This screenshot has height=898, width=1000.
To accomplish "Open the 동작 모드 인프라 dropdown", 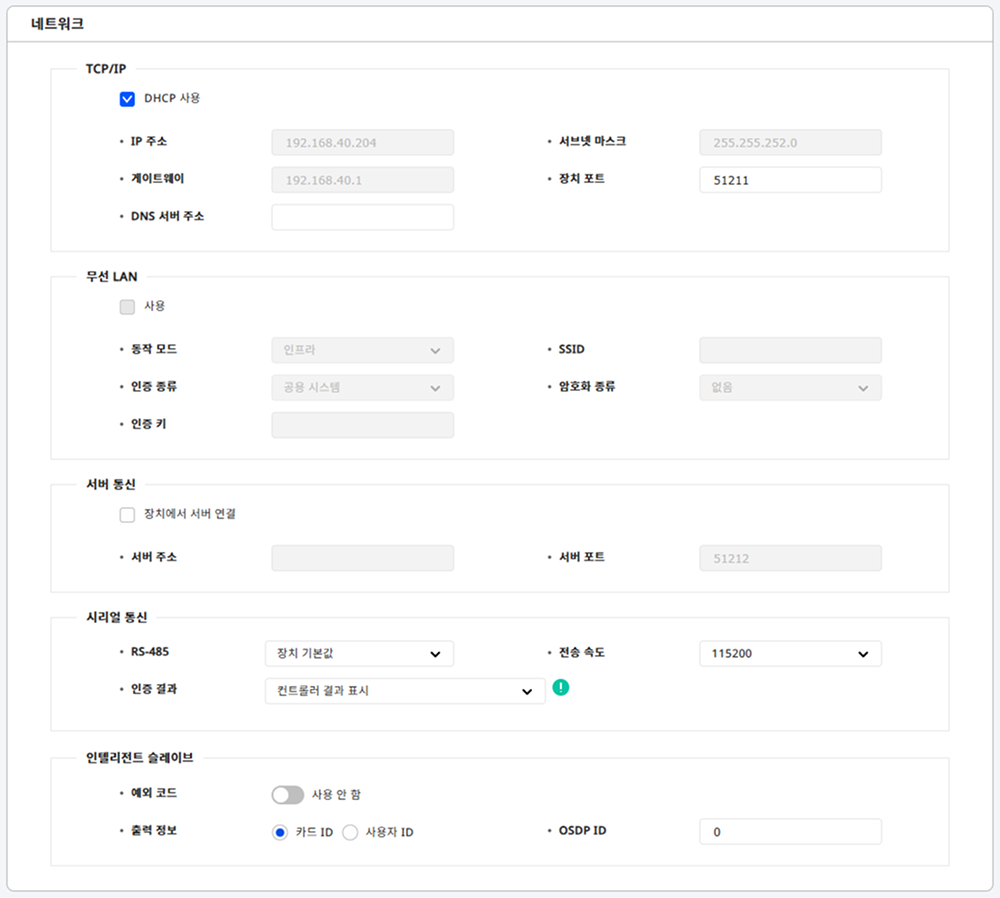I will pyautogui.click(x=362, y=350).
